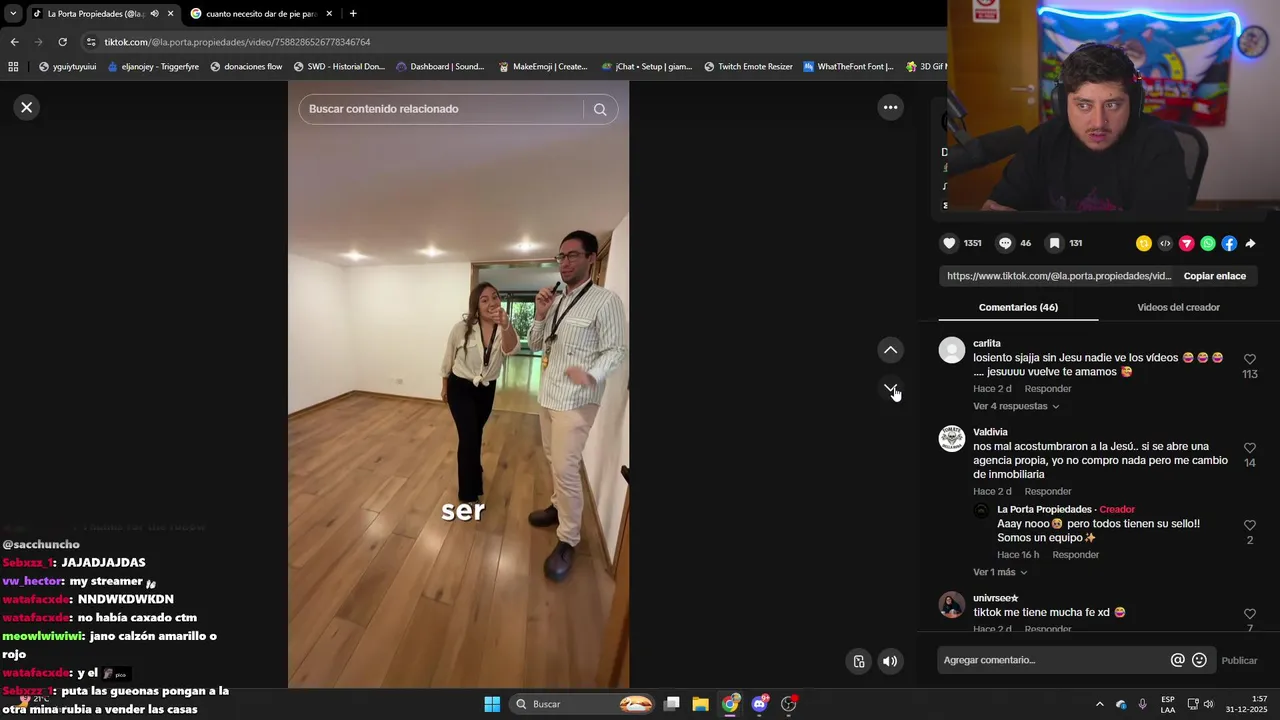Screen dimensions: 1280x720
Task: Click the search magnifier icon in video
Action: pos(600,109)
